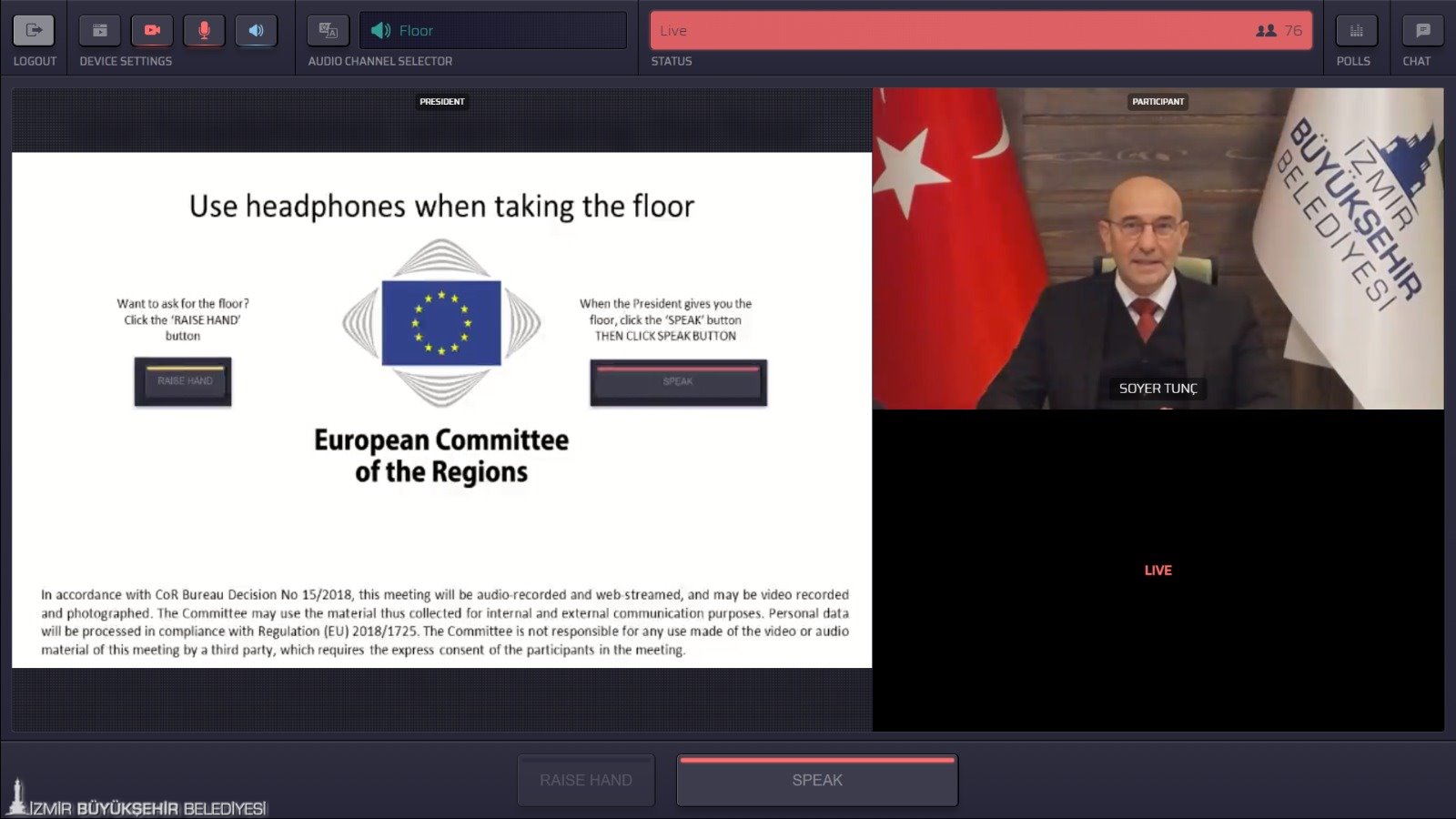Screen dimensions: 1456x819
Task: Open the device settings window icon
Action: click(x=100, y=30)
